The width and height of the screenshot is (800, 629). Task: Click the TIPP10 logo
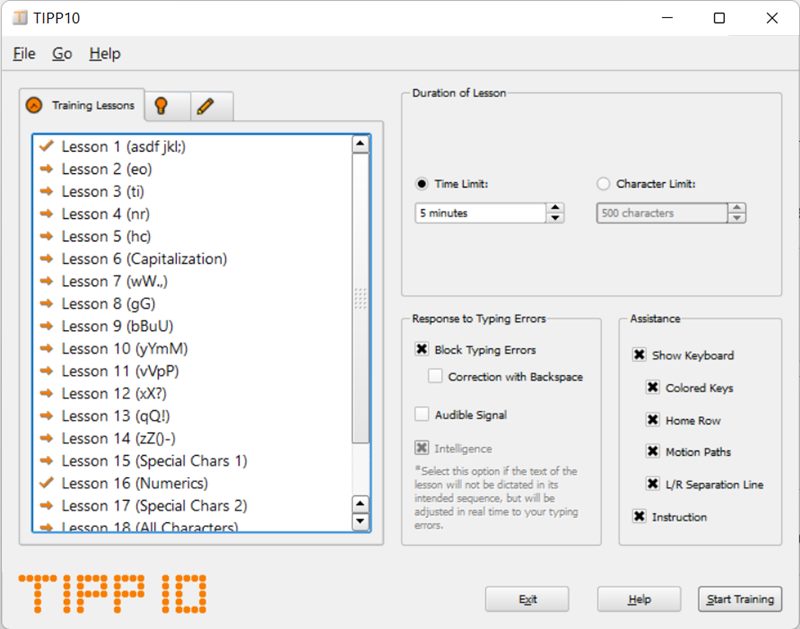click(x=110, y=591)
